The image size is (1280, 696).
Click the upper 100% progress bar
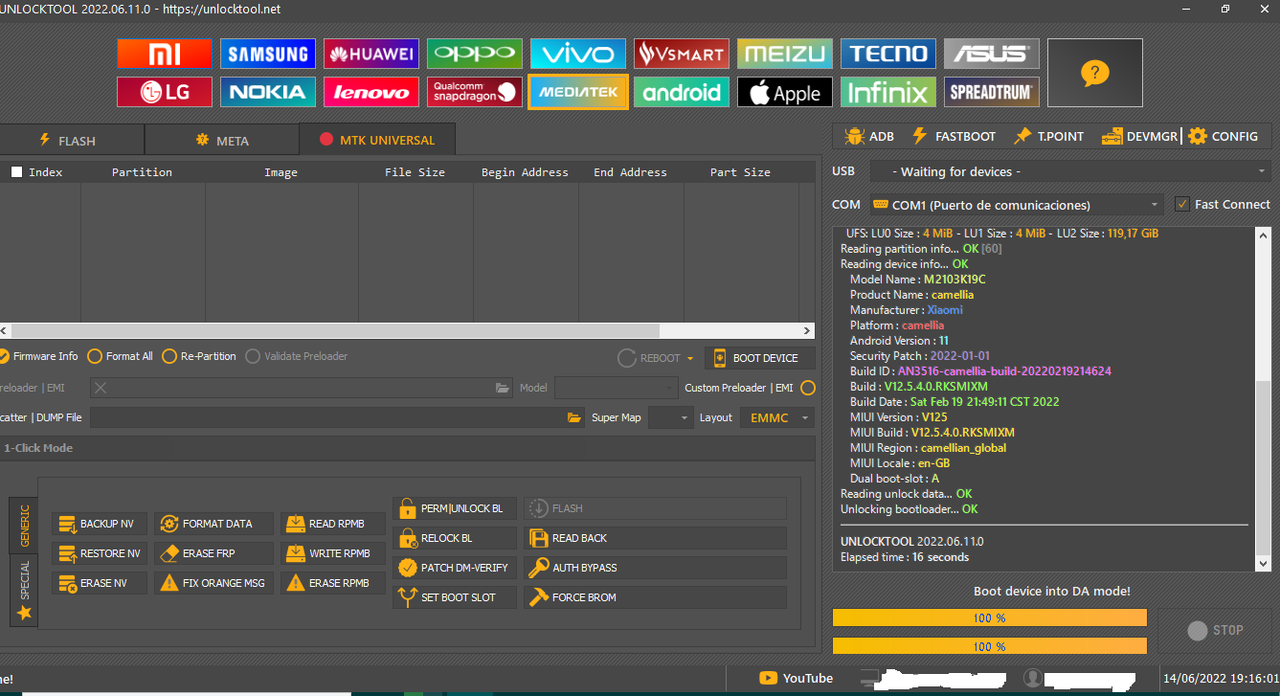click(x=990, y=618)
